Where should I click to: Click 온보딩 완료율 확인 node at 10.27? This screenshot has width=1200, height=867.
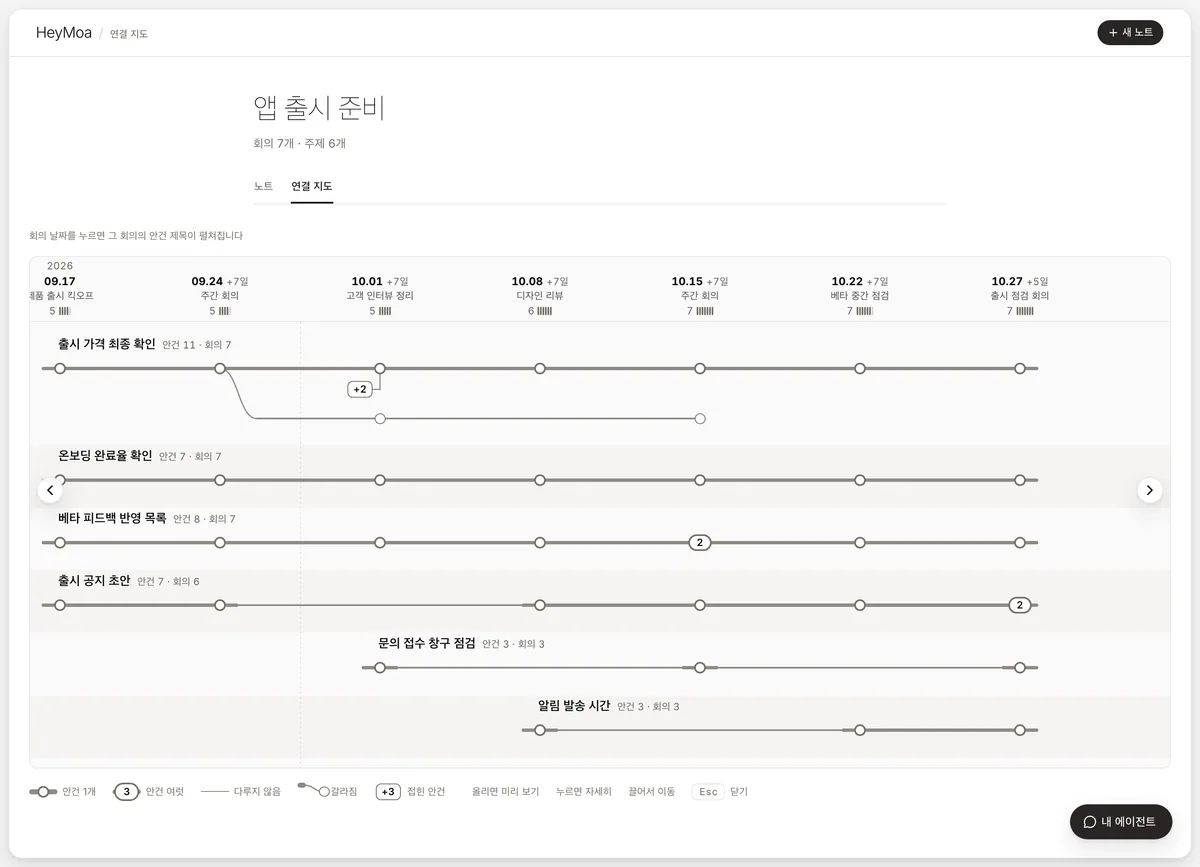(x=1020, y=480)
